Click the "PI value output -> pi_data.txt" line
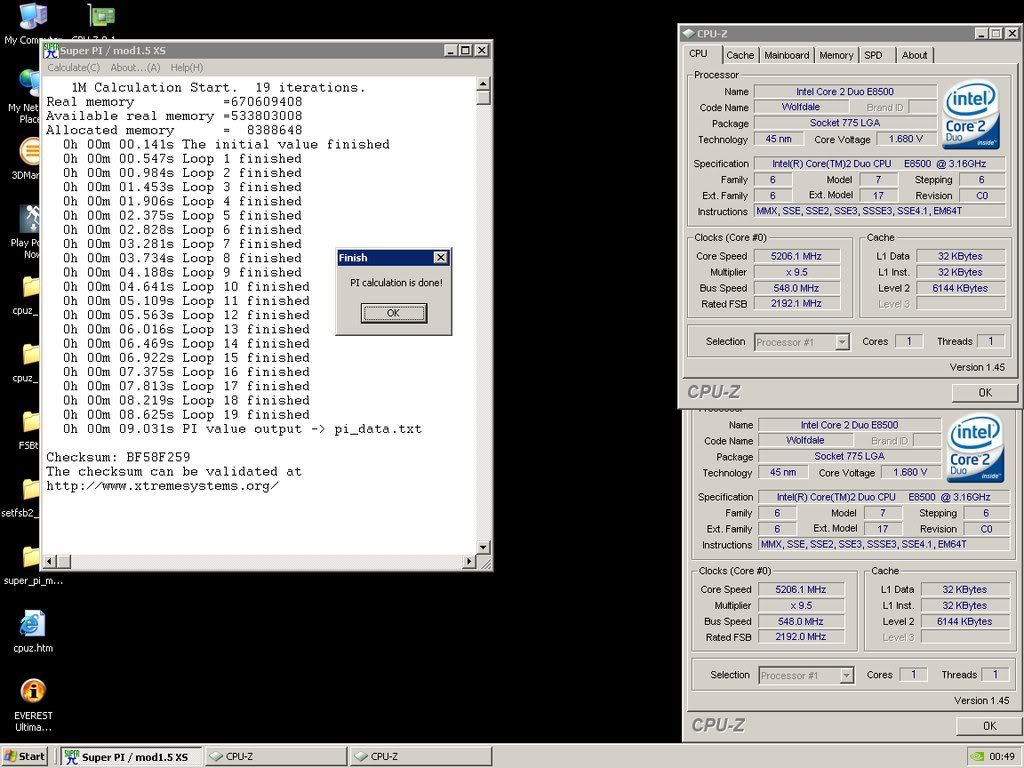 point(242,429)
